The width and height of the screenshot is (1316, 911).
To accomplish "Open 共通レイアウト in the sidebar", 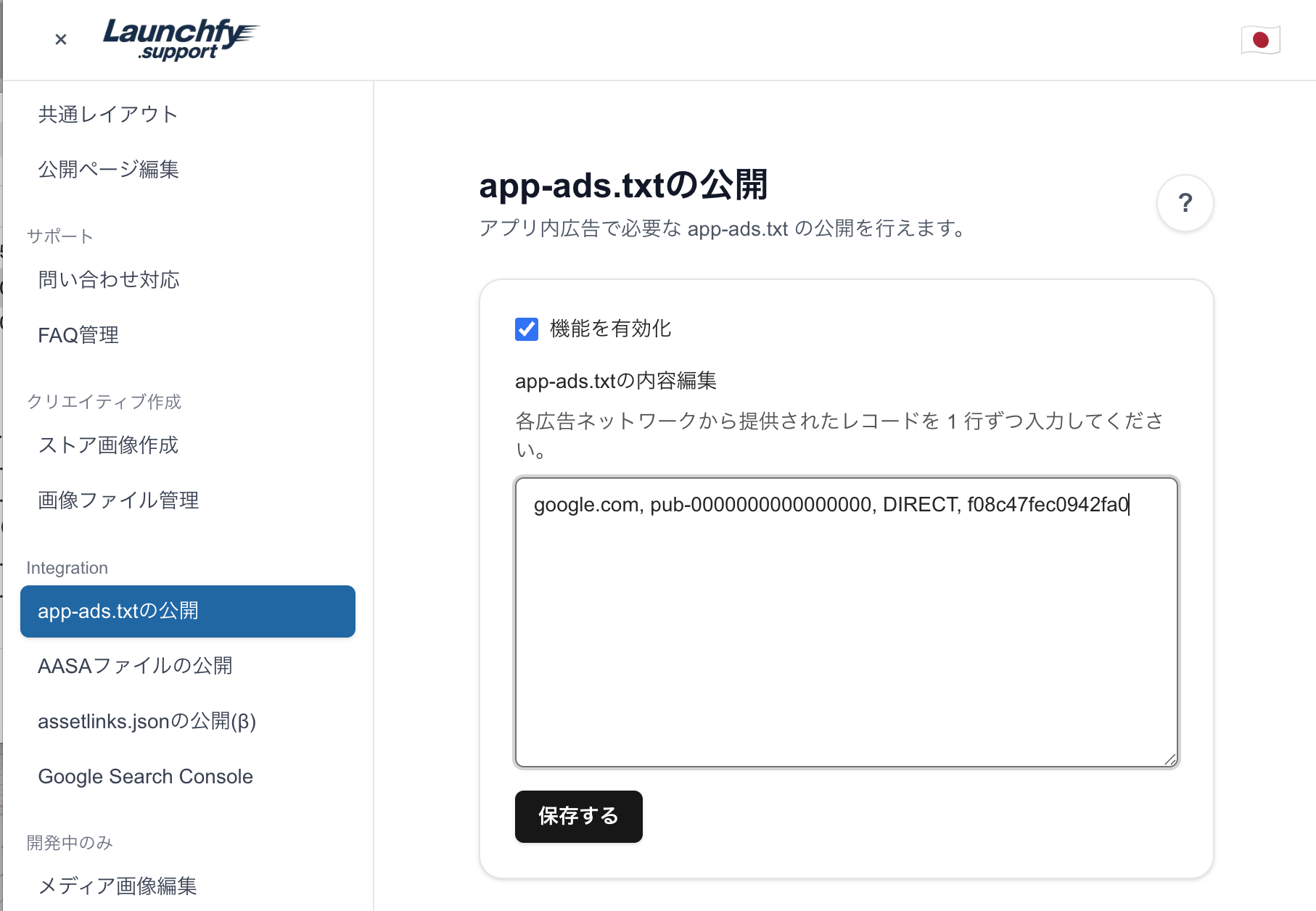I will point(108,115).
